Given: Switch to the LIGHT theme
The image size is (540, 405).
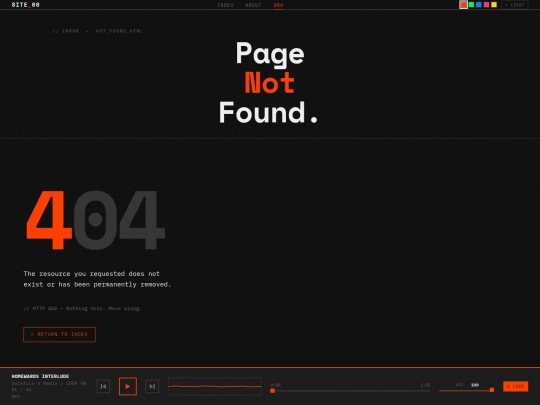Looking at the screenshot, I should [x=515, y=5].
